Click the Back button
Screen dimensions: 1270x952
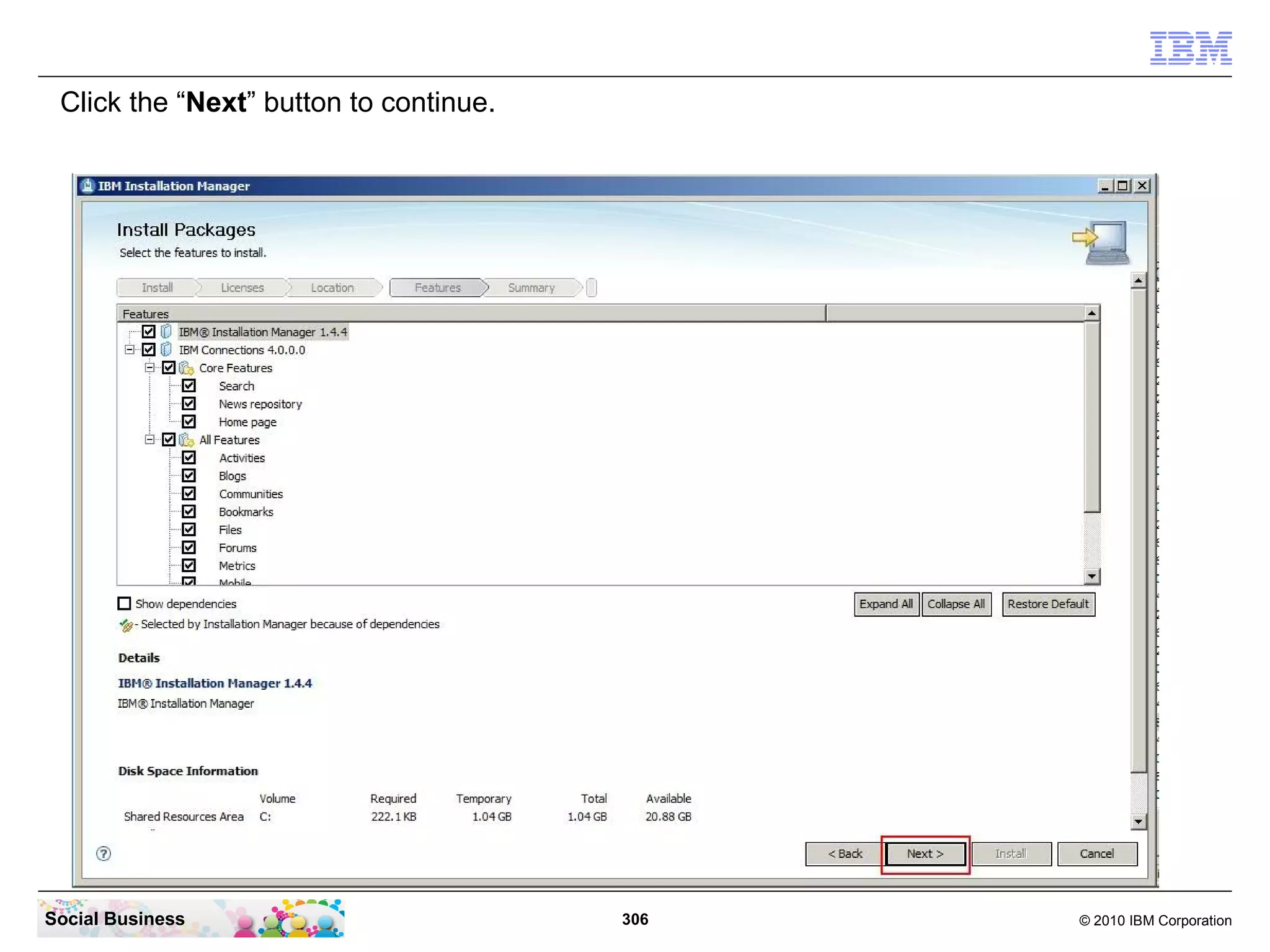pos(845,854)
